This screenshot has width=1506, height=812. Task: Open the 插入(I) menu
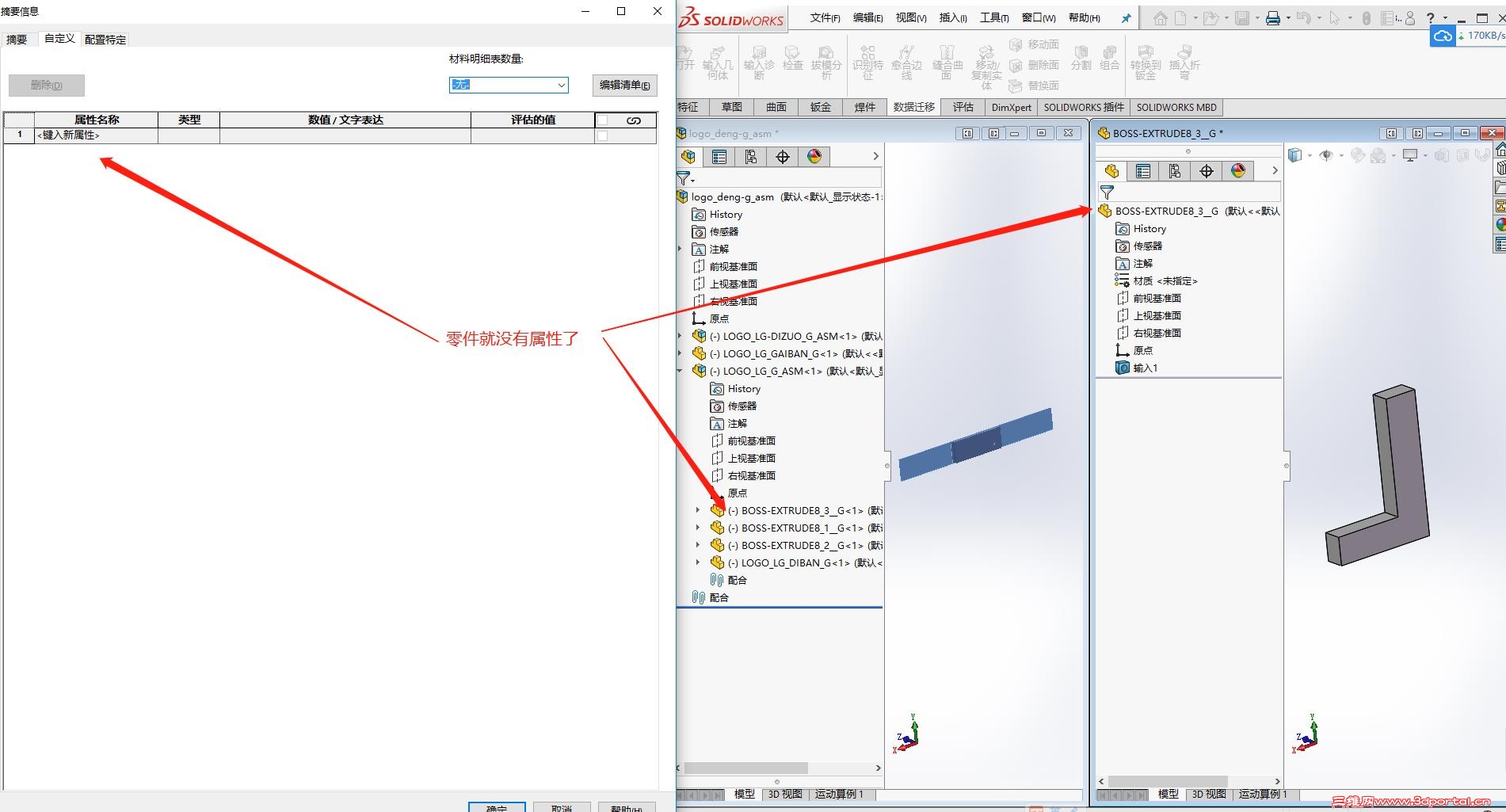pos(953,18)
